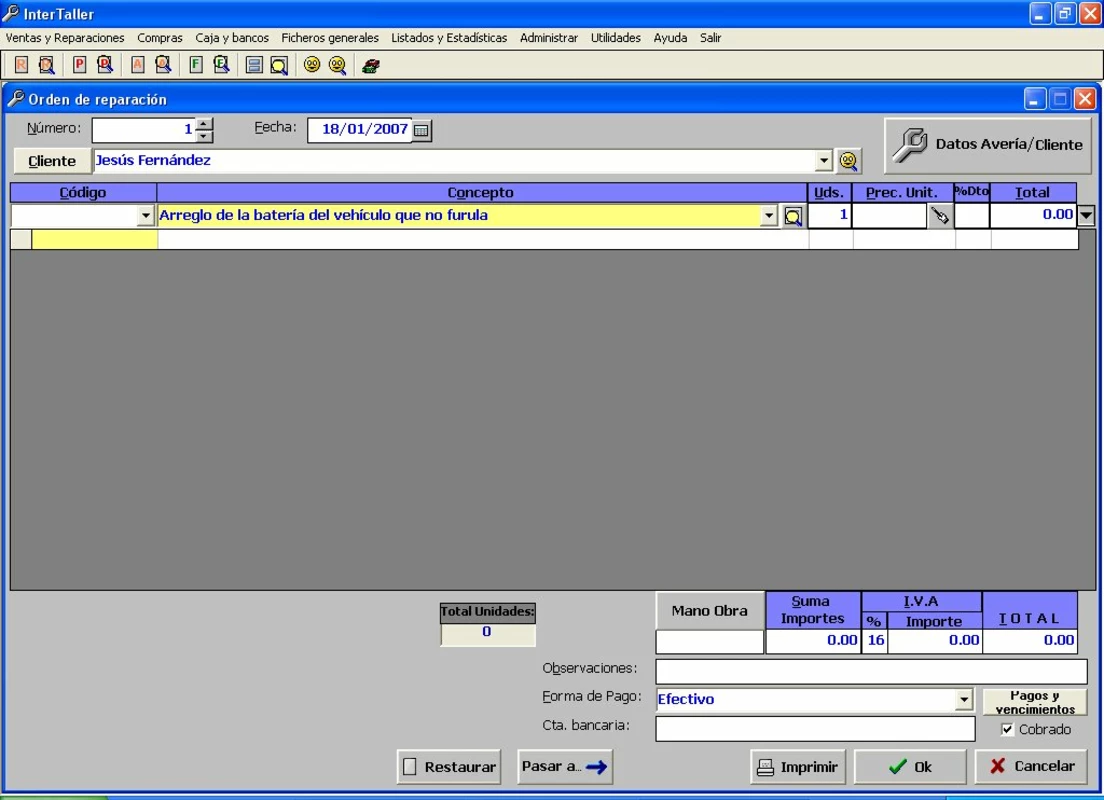
Task: Click the concept search magnifier icon
Action: point(793,216)
